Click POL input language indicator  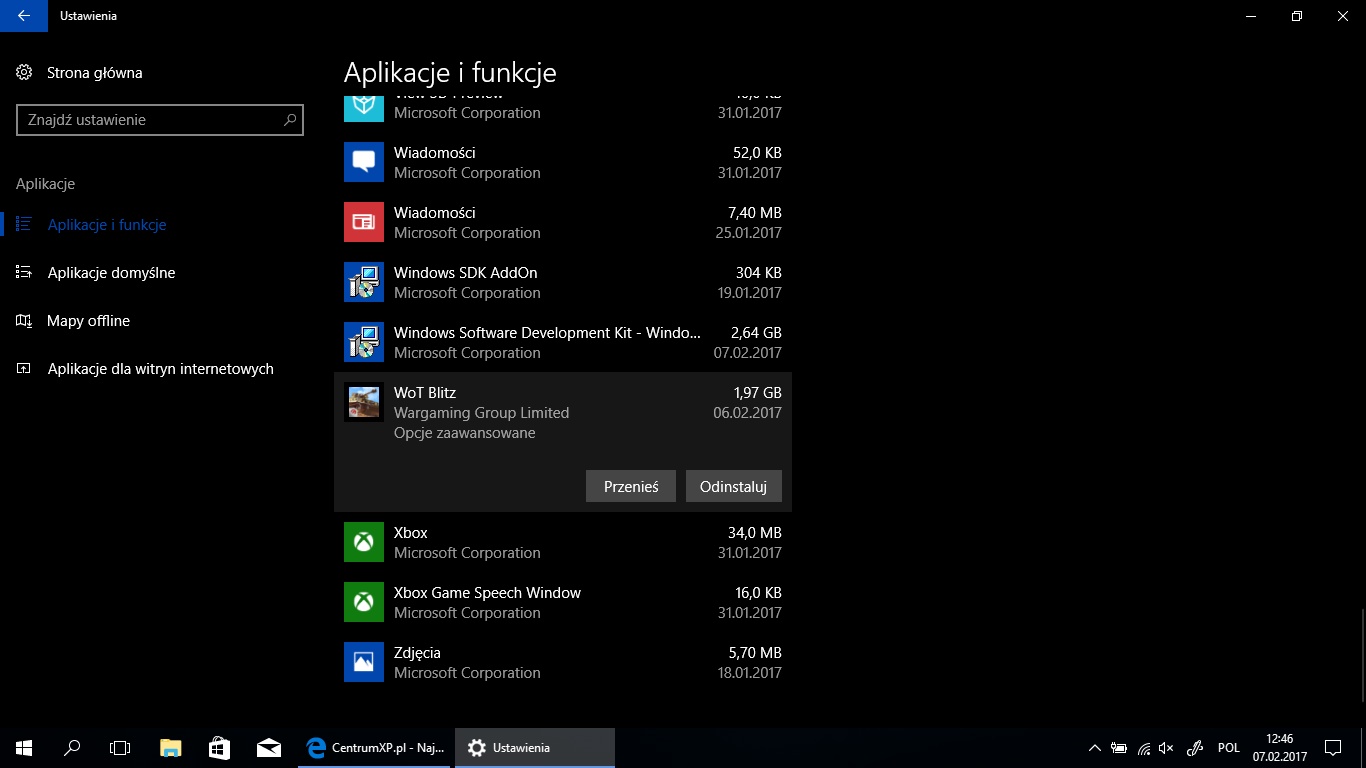1229,748
